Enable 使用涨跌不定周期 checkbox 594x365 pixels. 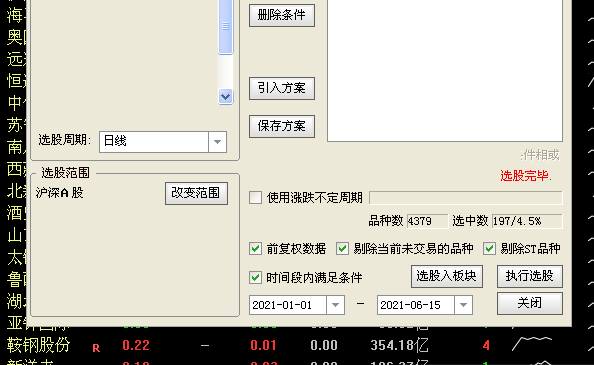[x=255, y=197]
